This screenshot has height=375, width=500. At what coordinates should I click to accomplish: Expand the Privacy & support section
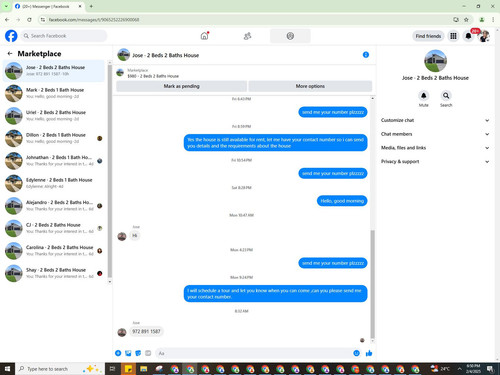click(x=435, y=161)
